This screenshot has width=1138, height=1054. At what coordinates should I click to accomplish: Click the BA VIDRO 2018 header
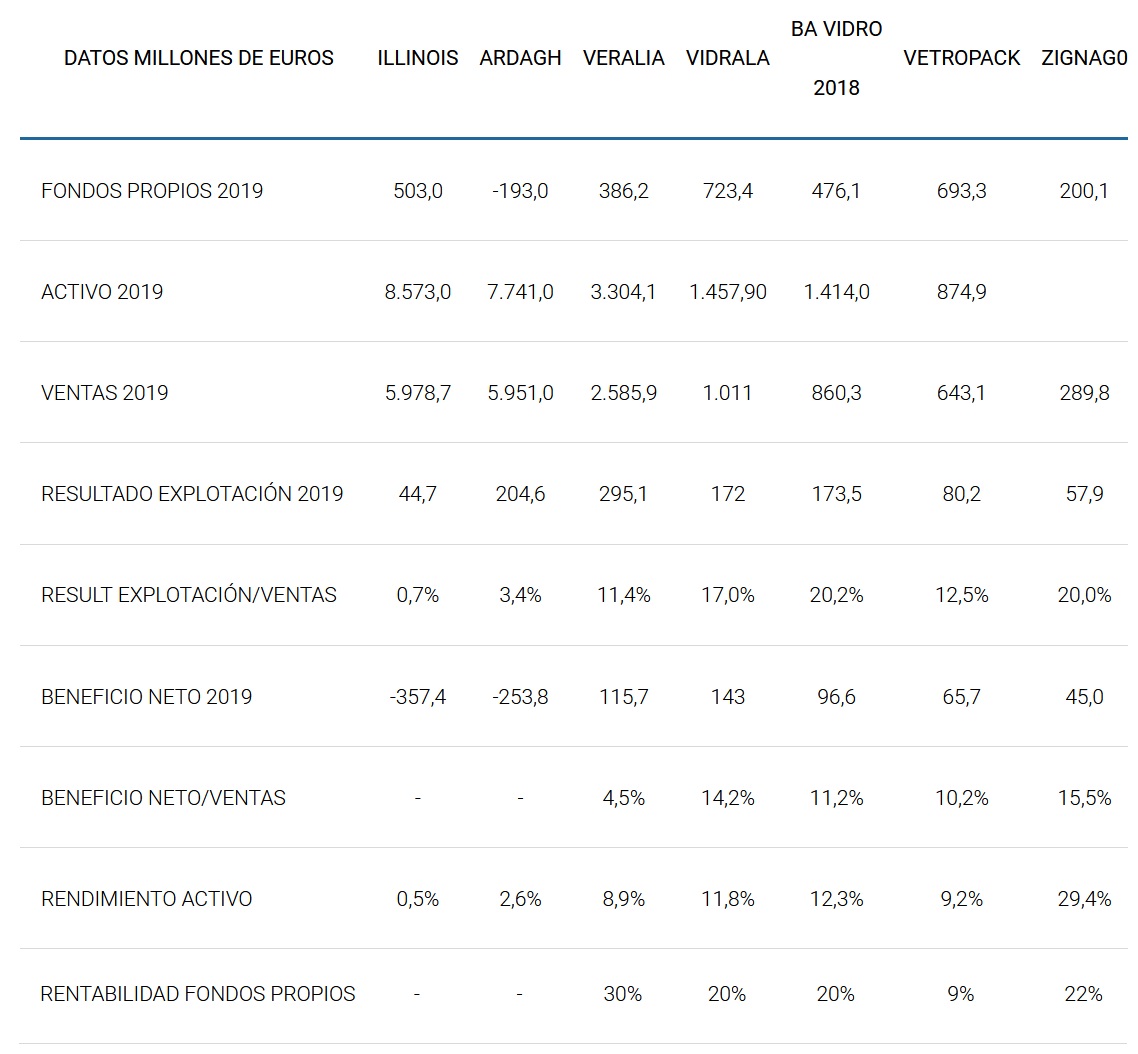pos(836,58)
